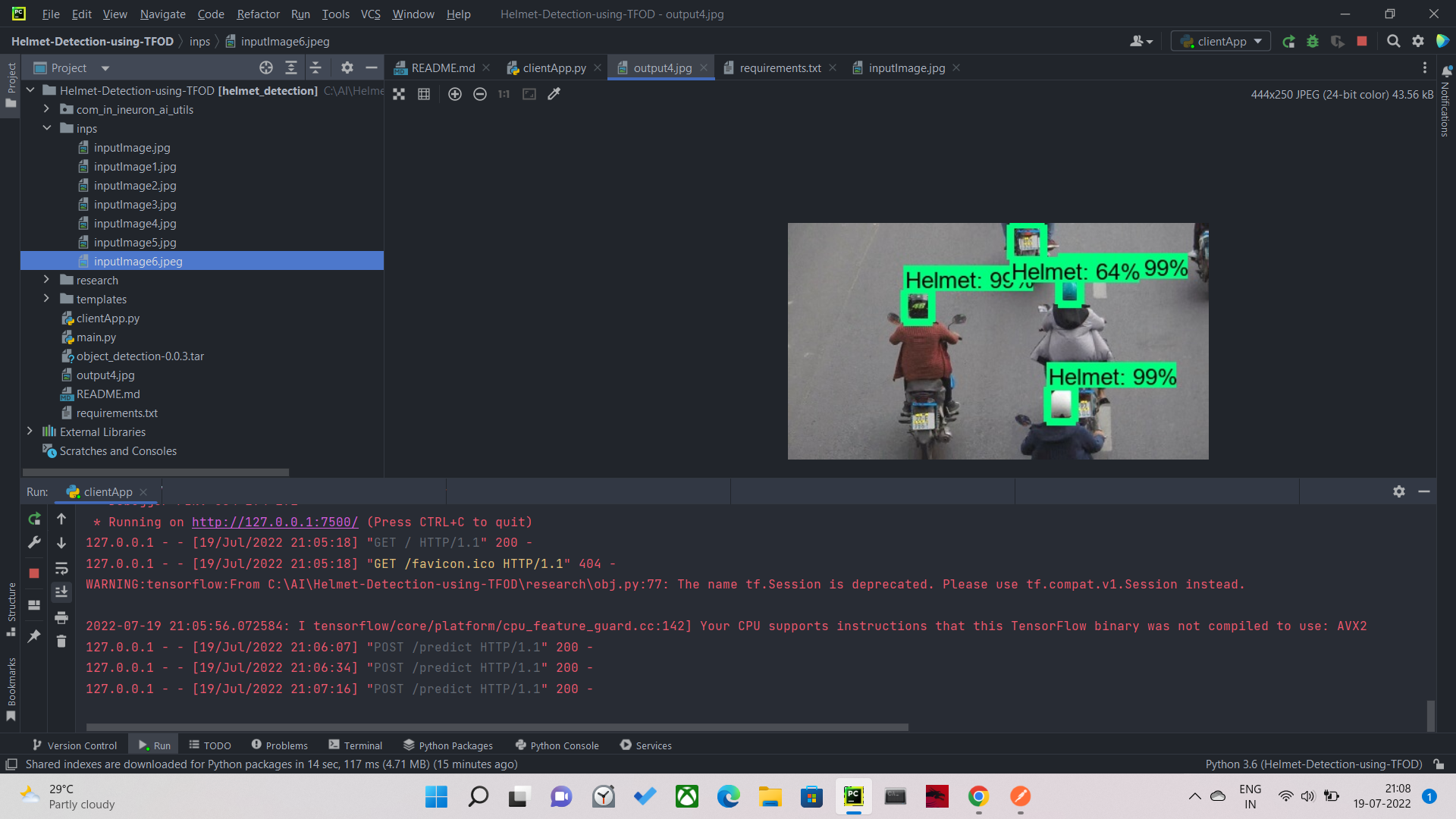Click the Fit Zoom to Window icon
This screenshot has width=1456, height=819.
click(x=529, y=94)
